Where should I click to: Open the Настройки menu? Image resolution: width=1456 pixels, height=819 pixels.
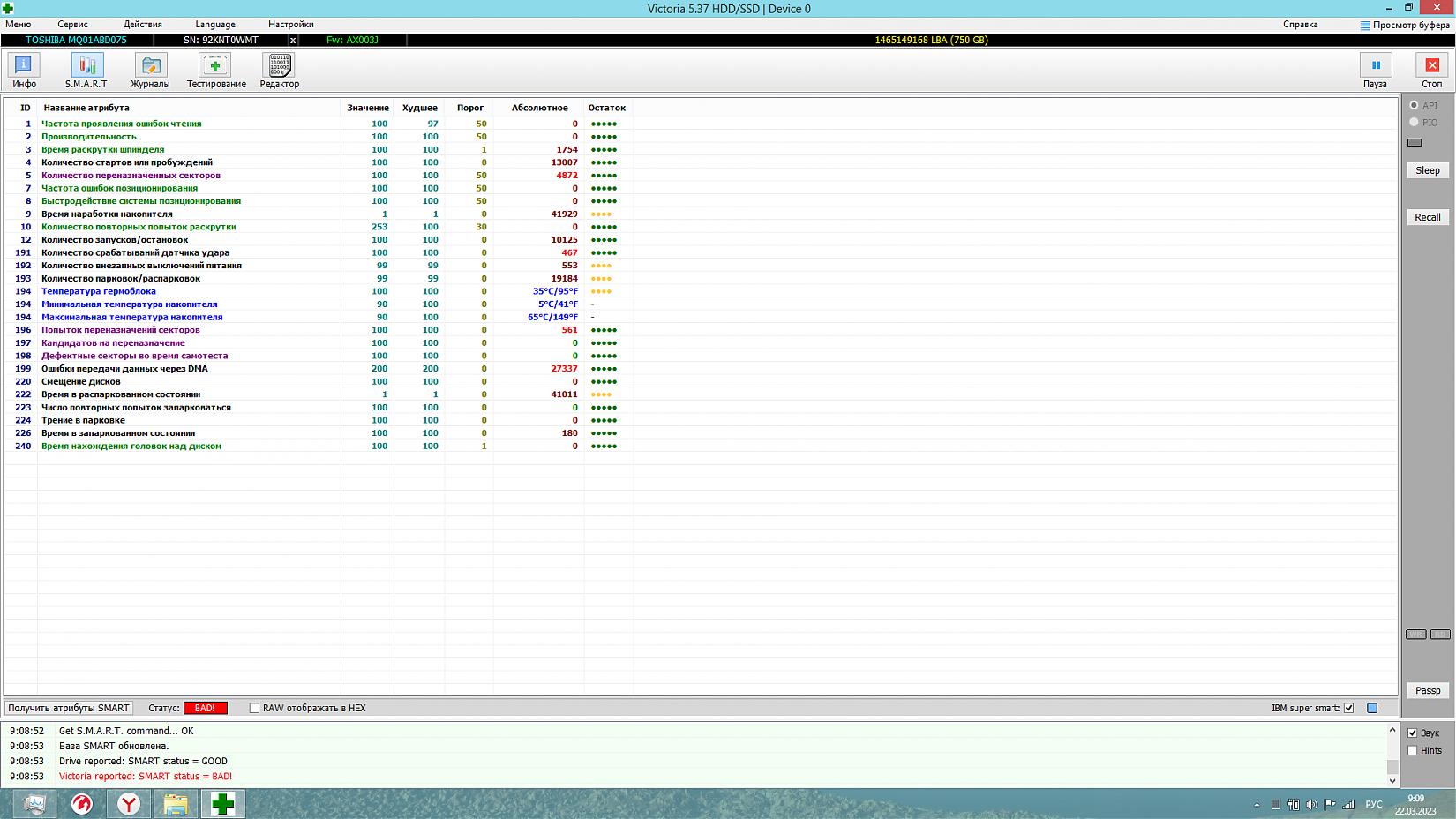click(x=290, y=25)
